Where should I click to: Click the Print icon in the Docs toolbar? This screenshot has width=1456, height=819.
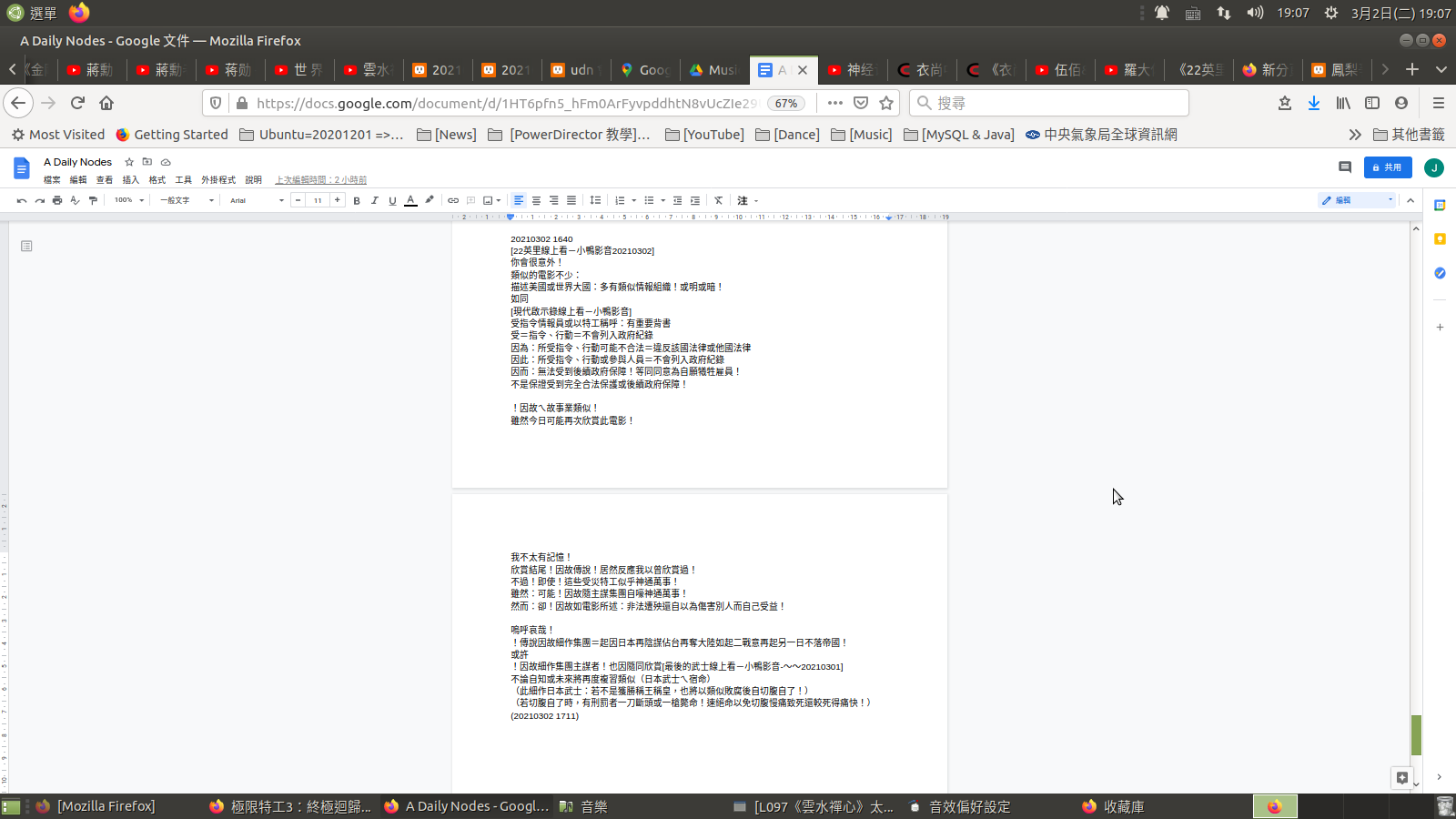click(57, 200)
